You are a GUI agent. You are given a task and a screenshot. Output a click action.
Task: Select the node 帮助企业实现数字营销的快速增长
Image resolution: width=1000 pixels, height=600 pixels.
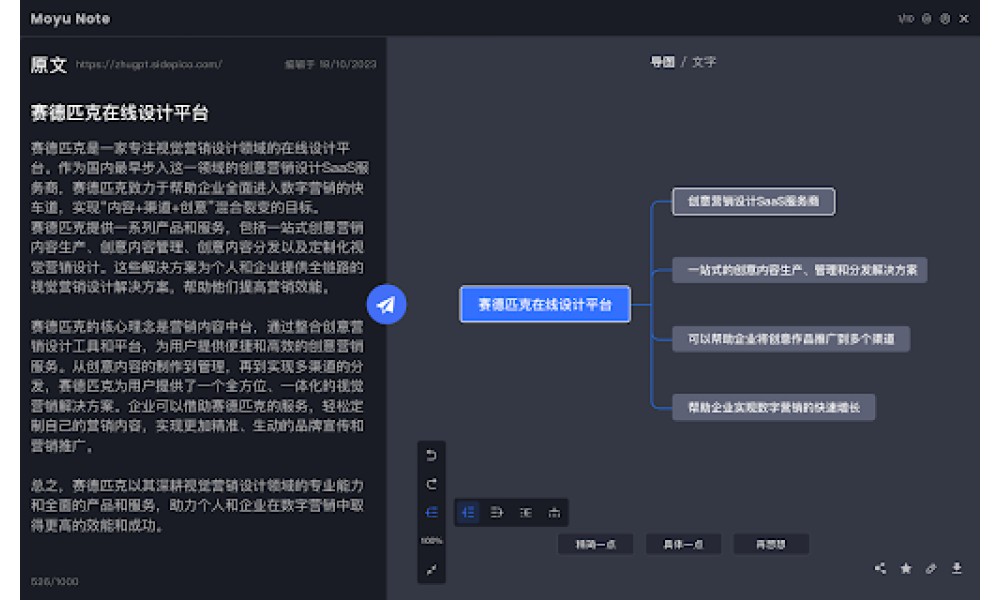click(774, 407)
